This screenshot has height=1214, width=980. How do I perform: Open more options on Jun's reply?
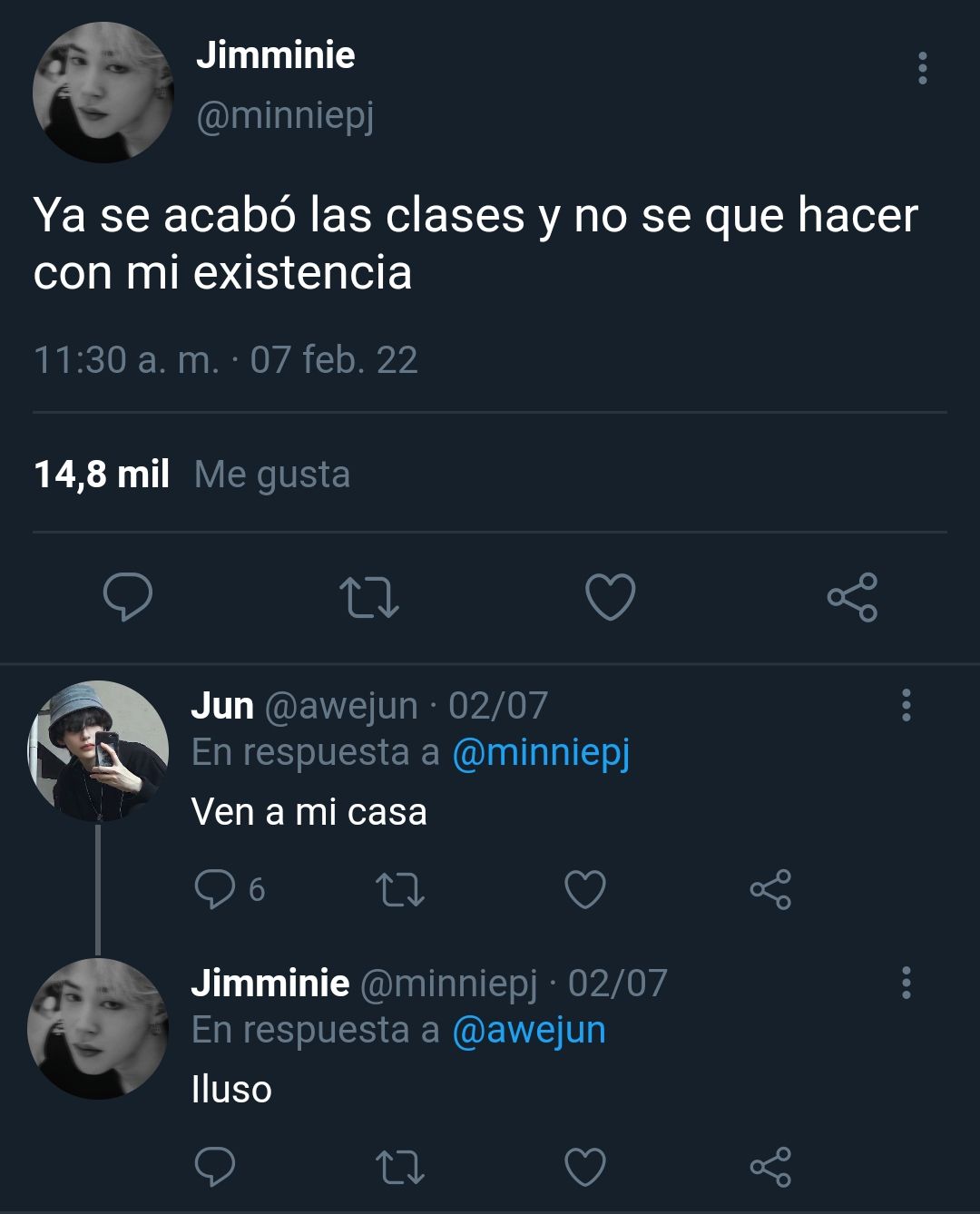click(x=906, y=705)
